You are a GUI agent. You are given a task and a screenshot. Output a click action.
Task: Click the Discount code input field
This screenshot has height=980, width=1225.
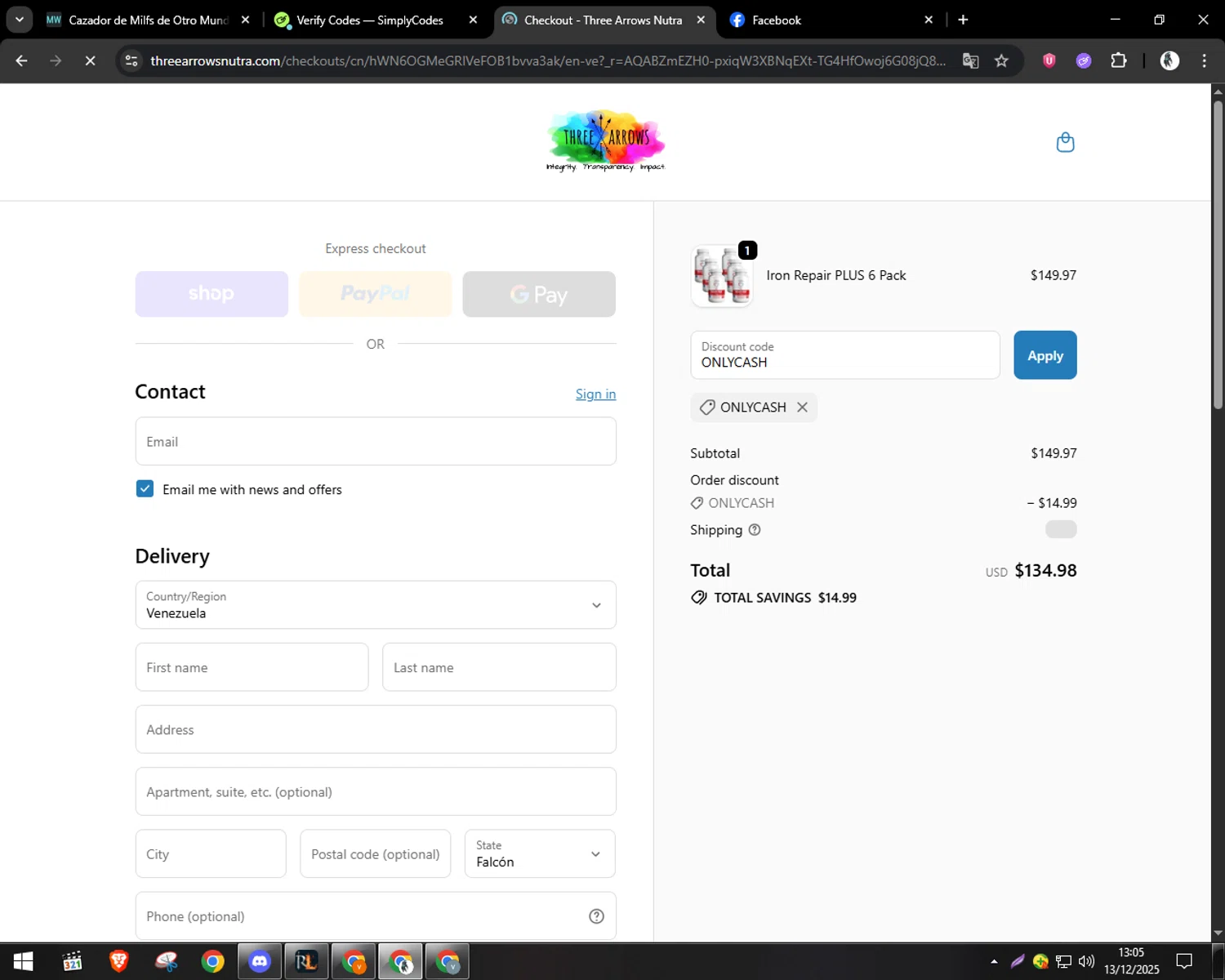point(845,355)
